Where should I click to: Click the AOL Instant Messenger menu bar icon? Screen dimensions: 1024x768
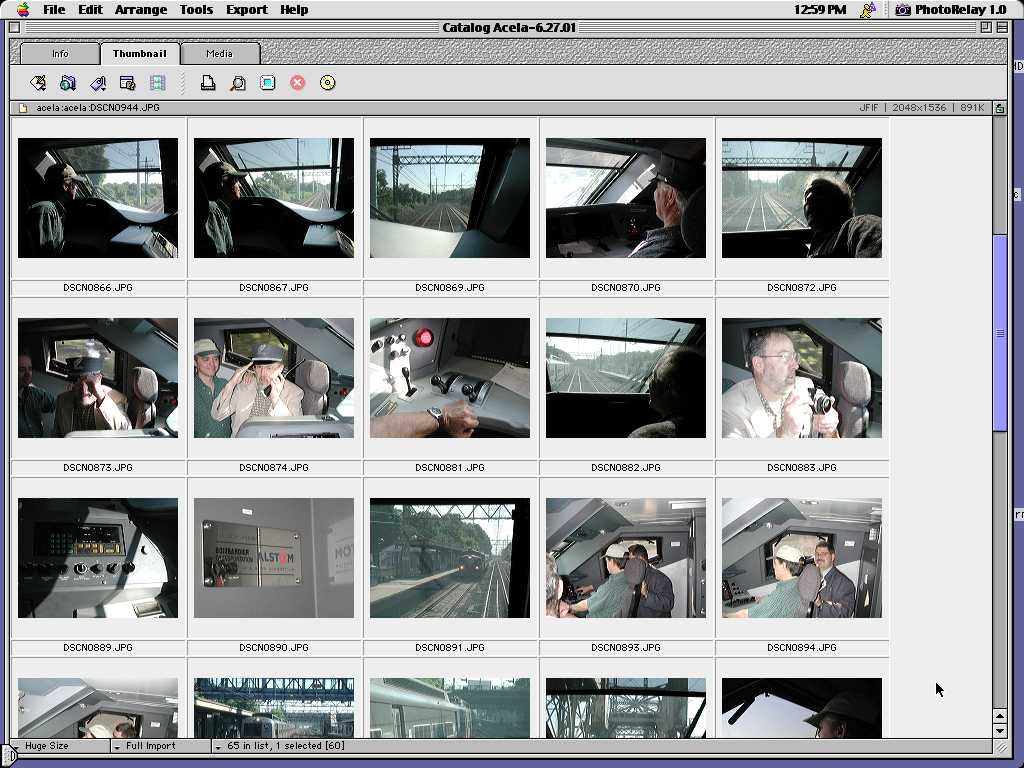click(x=868, y=10)
